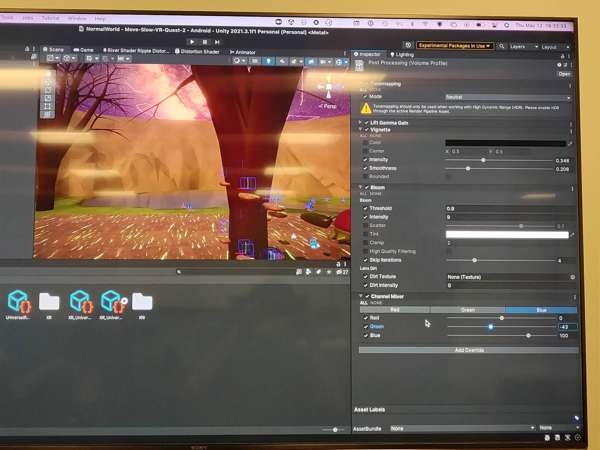Toggle the Vignette Intensity override checkbox
This screenshot has height=450, width=600.
[x=366, y=160]
